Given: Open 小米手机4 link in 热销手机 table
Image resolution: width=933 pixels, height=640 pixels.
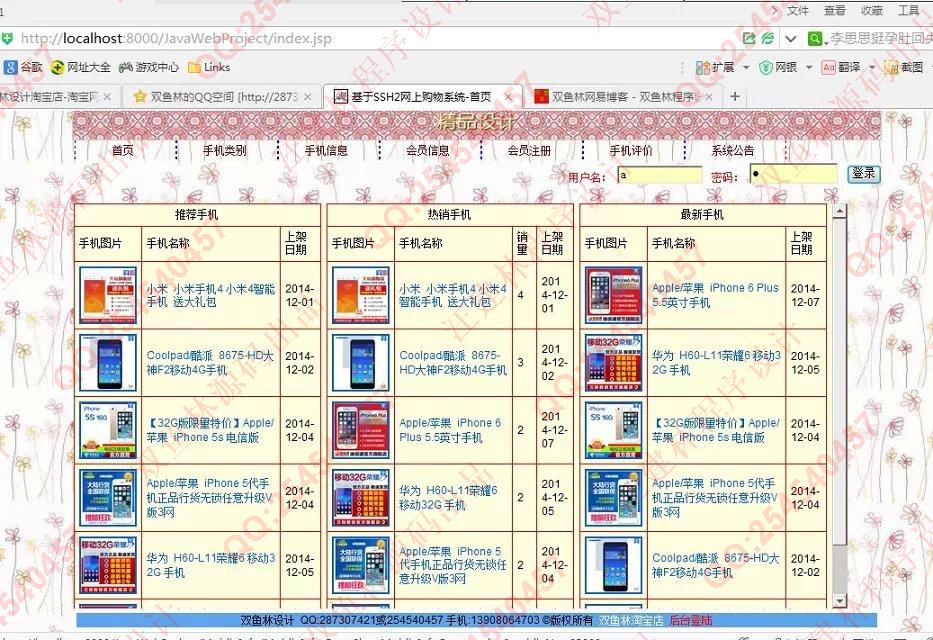Looking at the screenshot, I should pyautogui.click(x=453, y=295).
